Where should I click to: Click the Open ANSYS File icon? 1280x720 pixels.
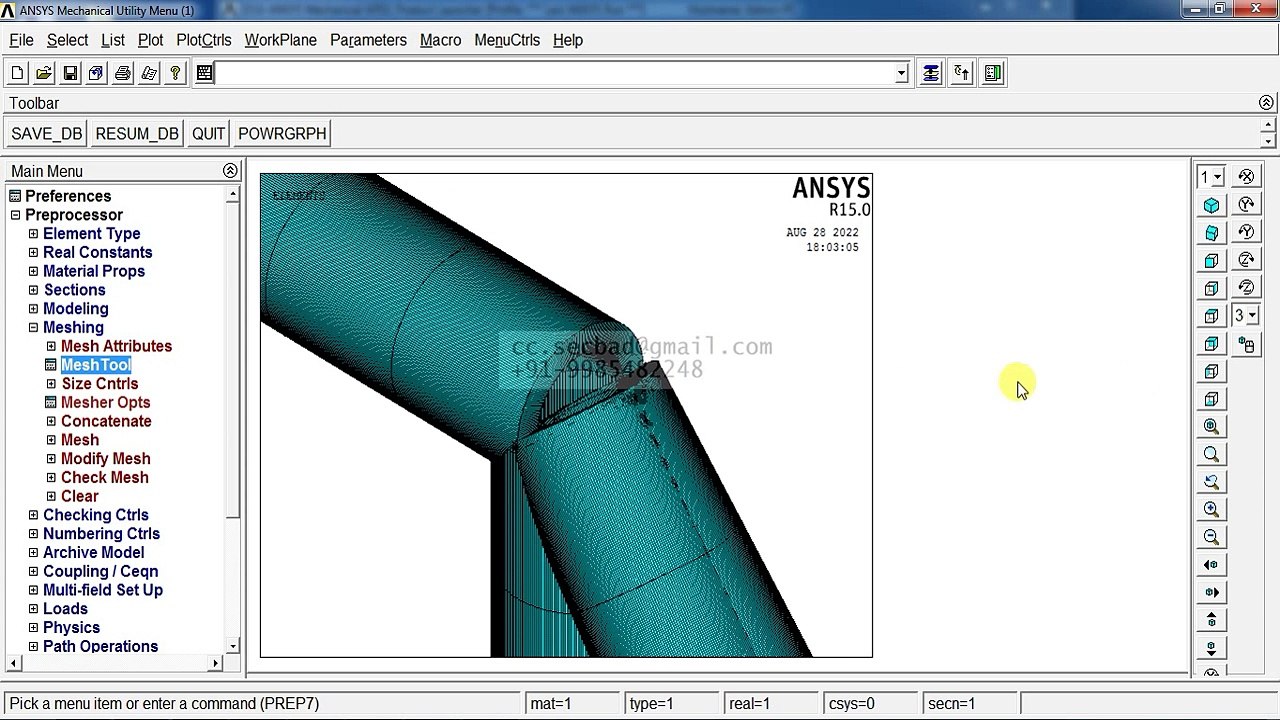pos(44,73)
